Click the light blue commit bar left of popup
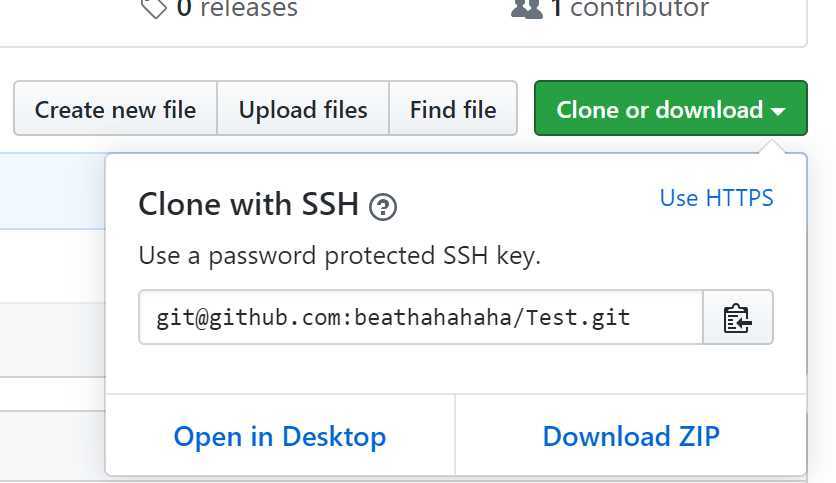The height and width of the screenshot is (483, 836). pyautogui.click(x=53, y=191)
